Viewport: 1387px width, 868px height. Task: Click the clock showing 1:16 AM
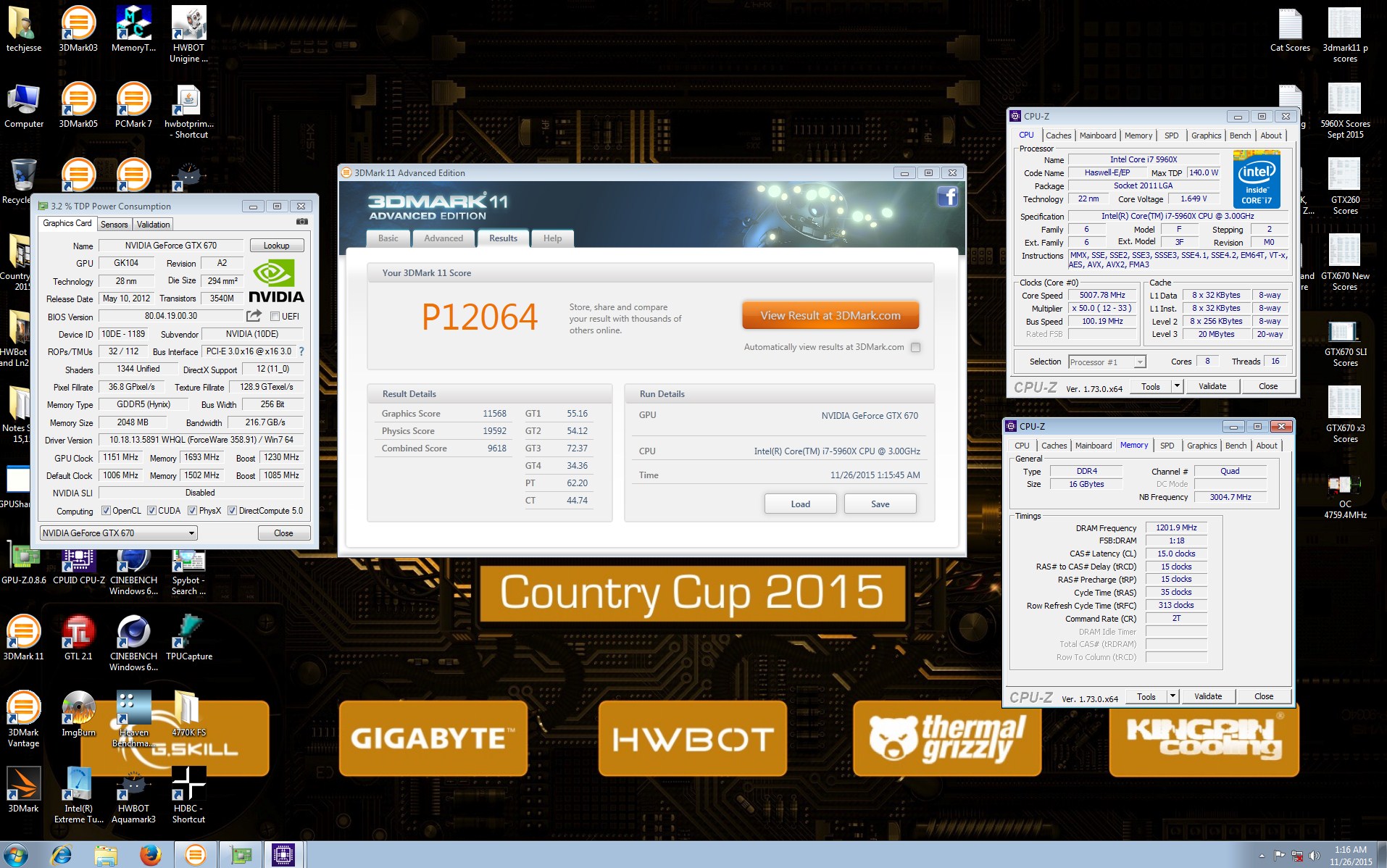tap(1351, 850)
